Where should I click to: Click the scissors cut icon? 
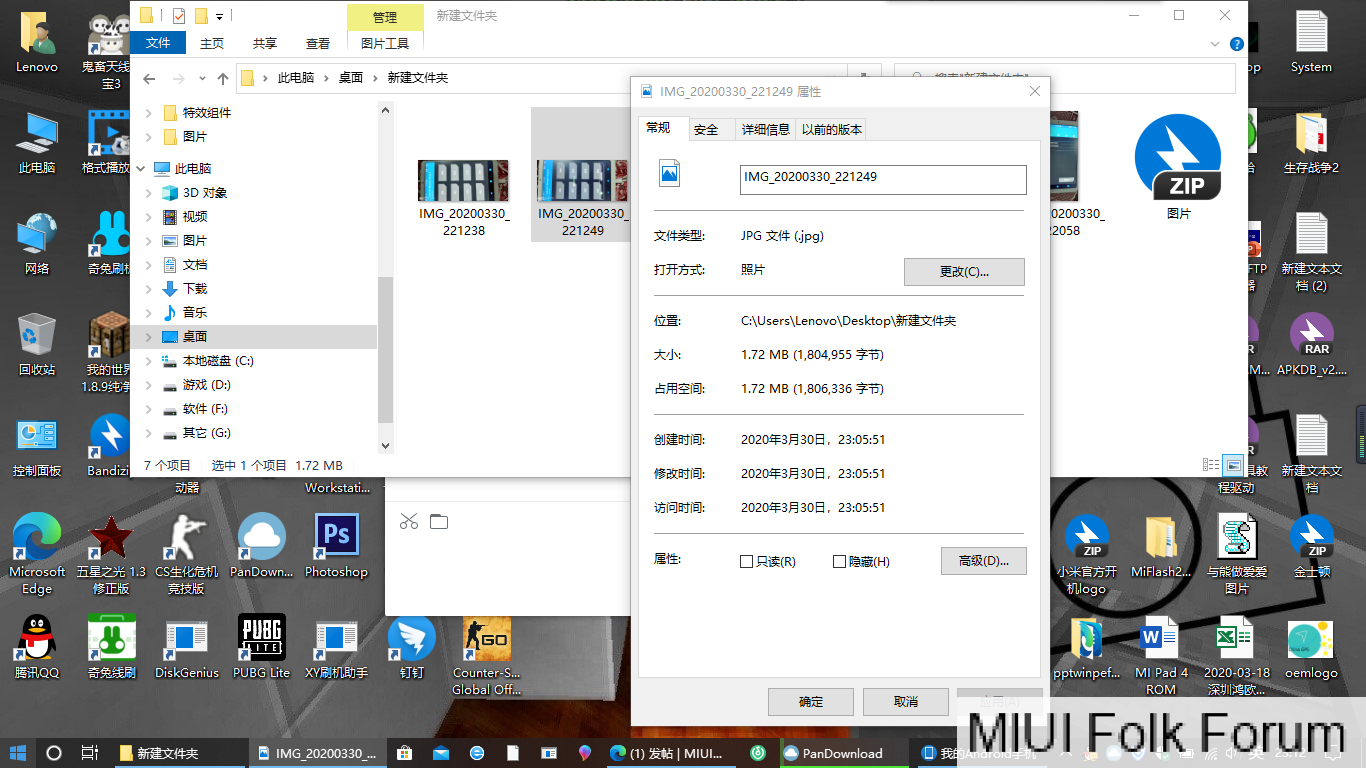tap(409, 521)
